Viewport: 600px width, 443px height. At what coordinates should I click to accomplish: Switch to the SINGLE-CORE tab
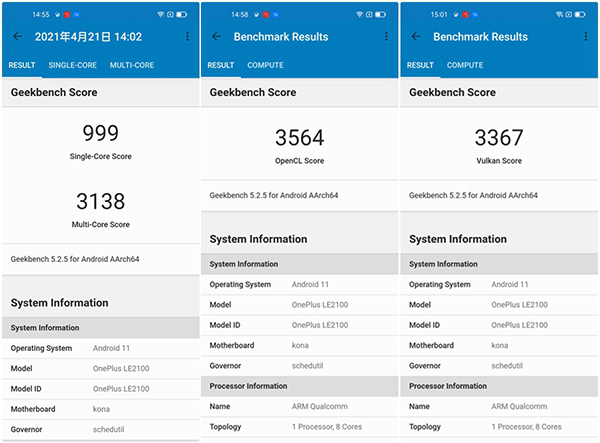coord(72,66)
